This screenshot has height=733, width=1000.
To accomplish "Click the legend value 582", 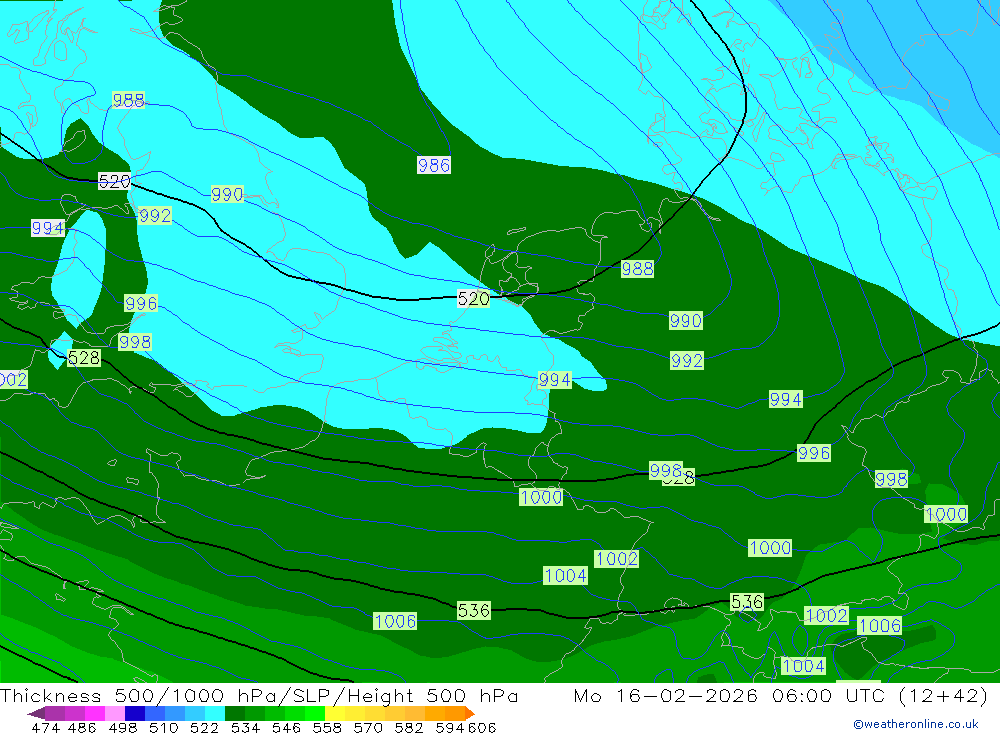I will [408, 727].
